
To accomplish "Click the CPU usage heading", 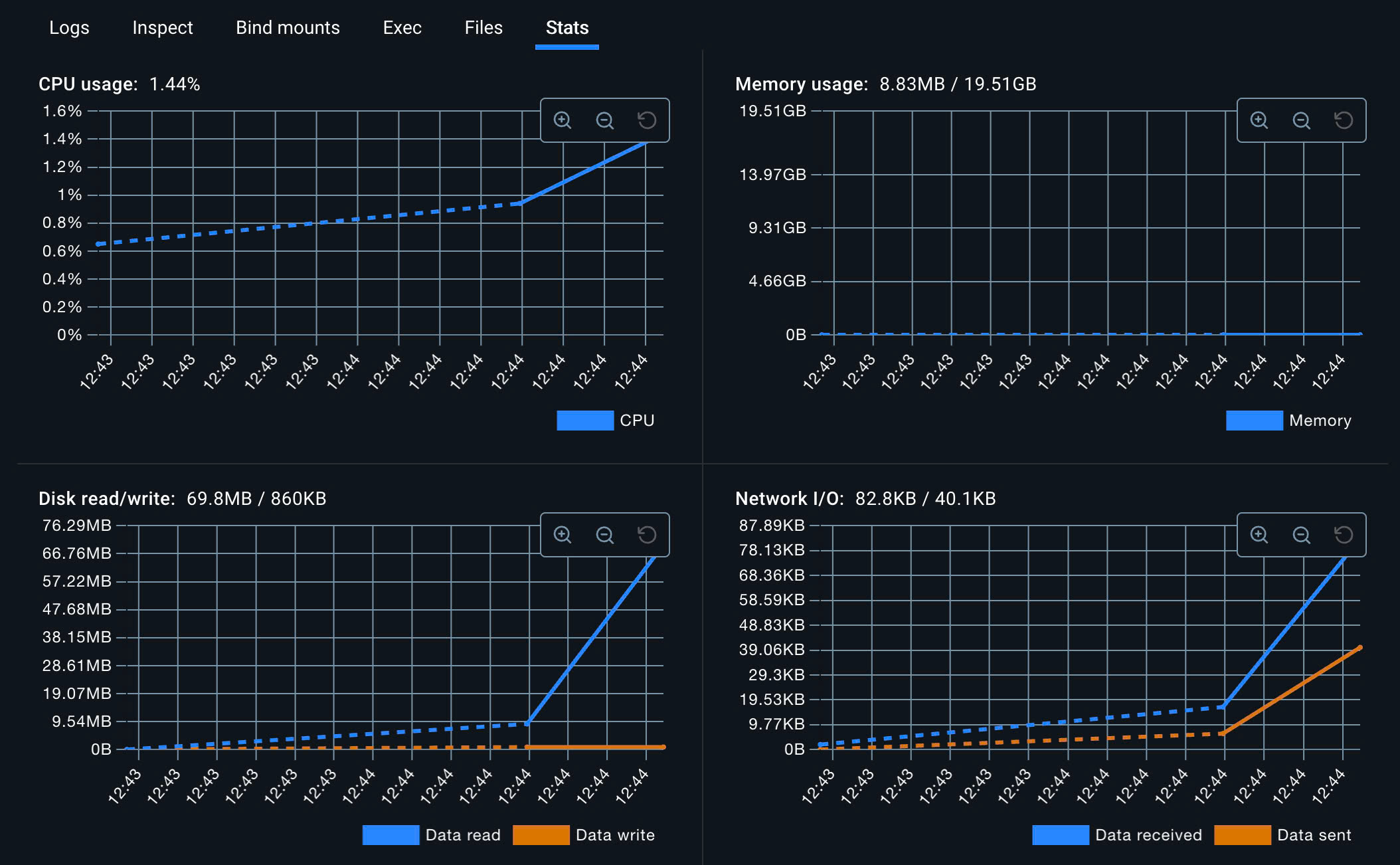I will [x=88, y=84].
